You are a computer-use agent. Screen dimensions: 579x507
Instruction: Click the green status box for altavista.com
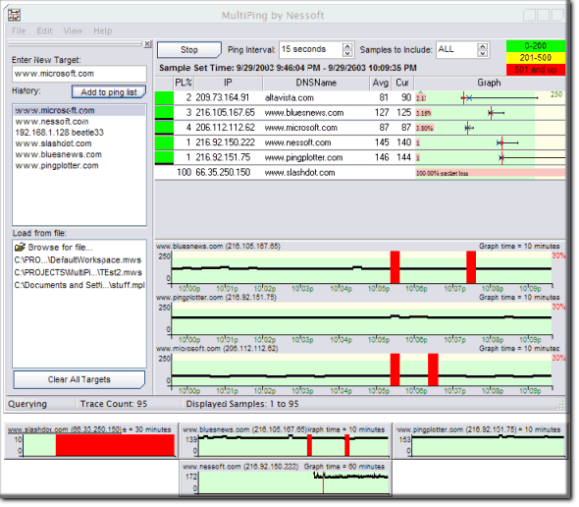coord(164,98)
